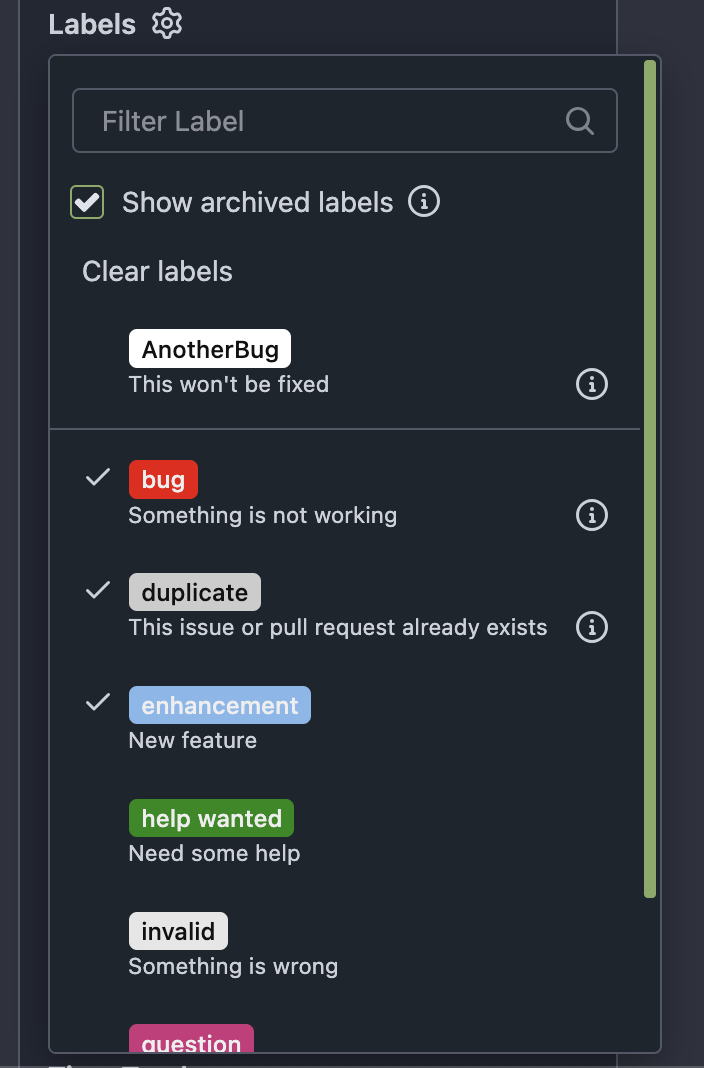This screenshot has height=1068, width=704.
Task: View info icon for duplicate label
Action: [592, 627]
